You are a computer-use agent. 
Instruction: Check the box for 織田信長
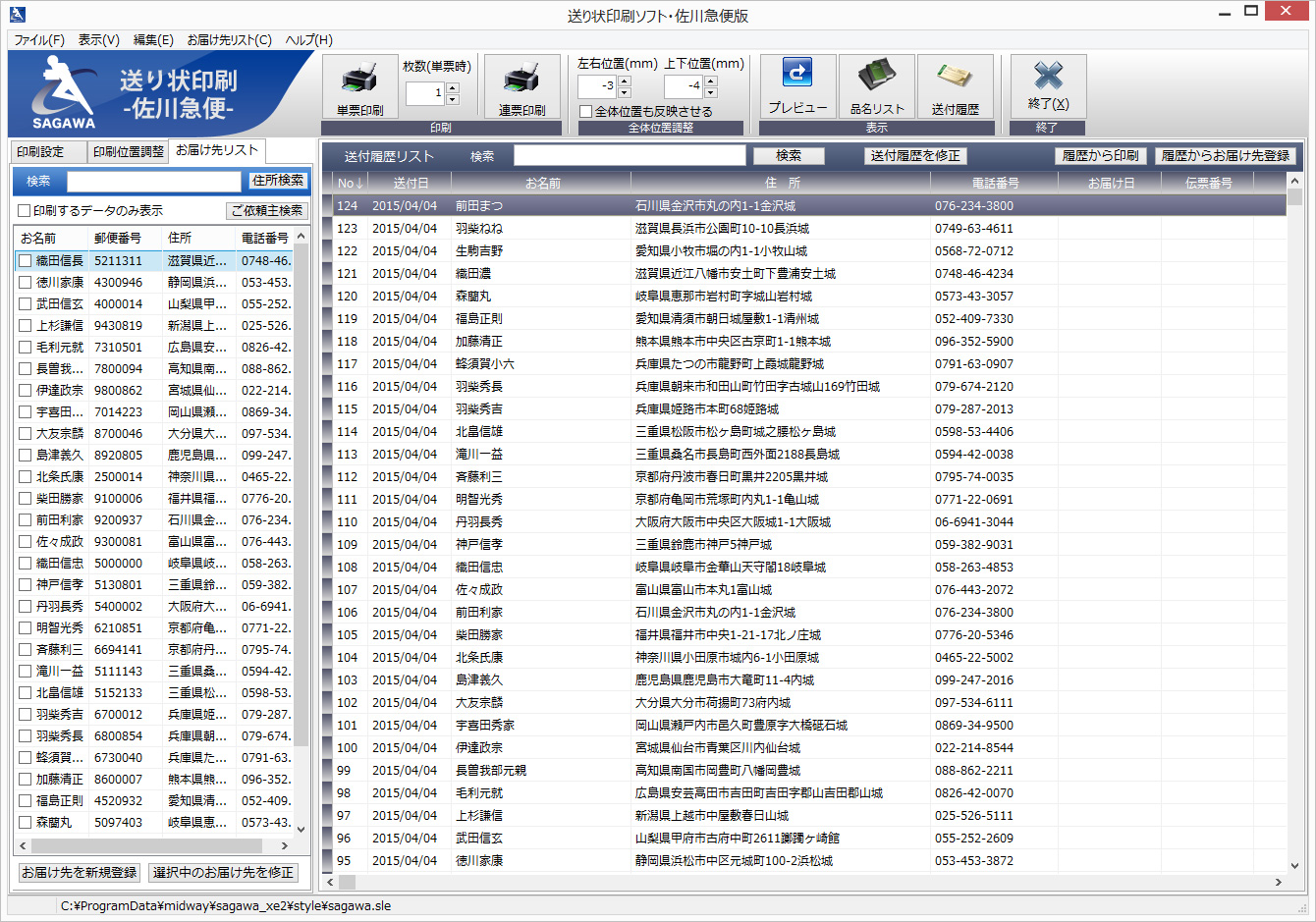point(26,261)
